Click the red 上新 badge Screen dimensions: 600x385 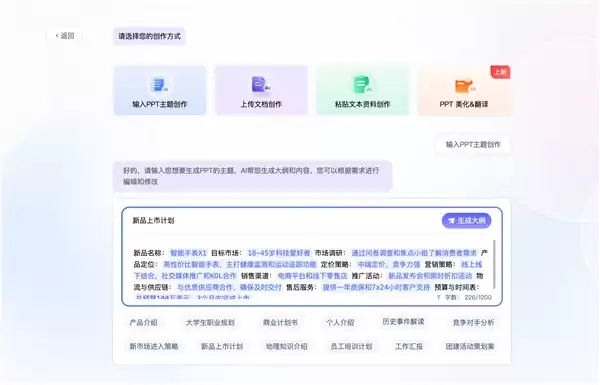coord(501,72)
